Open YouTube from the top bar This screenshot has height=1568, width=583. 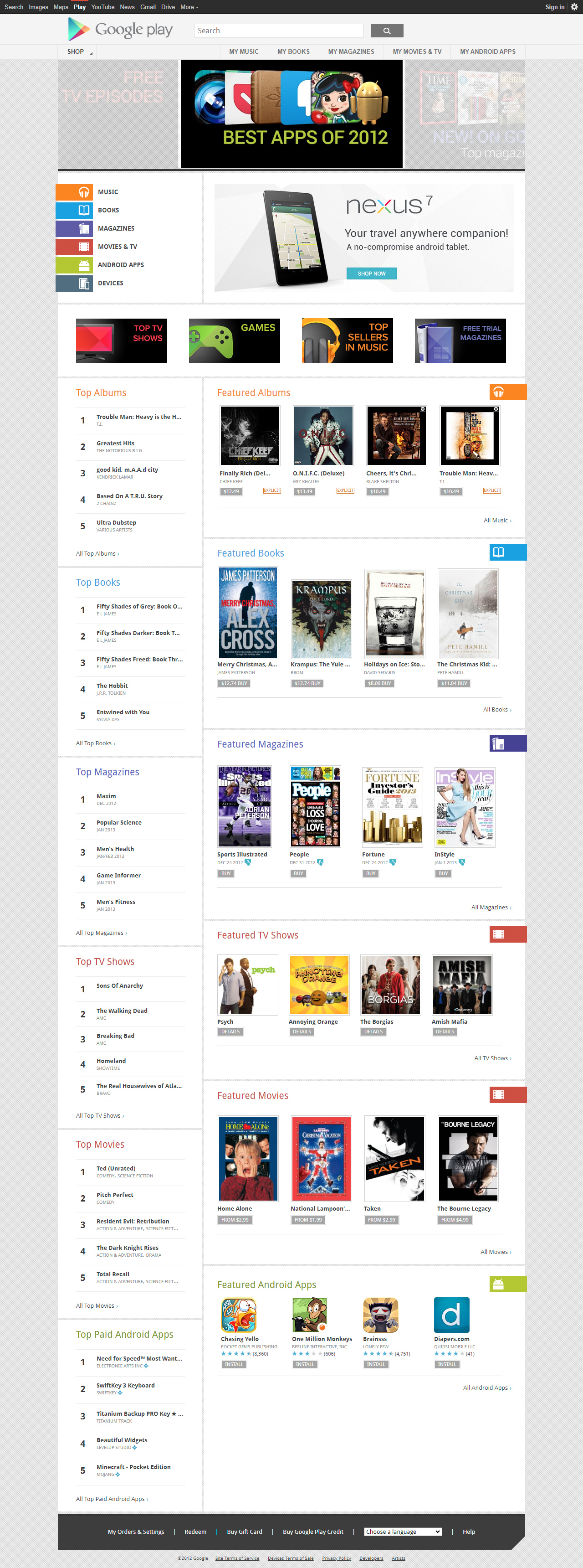pyautogui.click(x=103, y=7)
